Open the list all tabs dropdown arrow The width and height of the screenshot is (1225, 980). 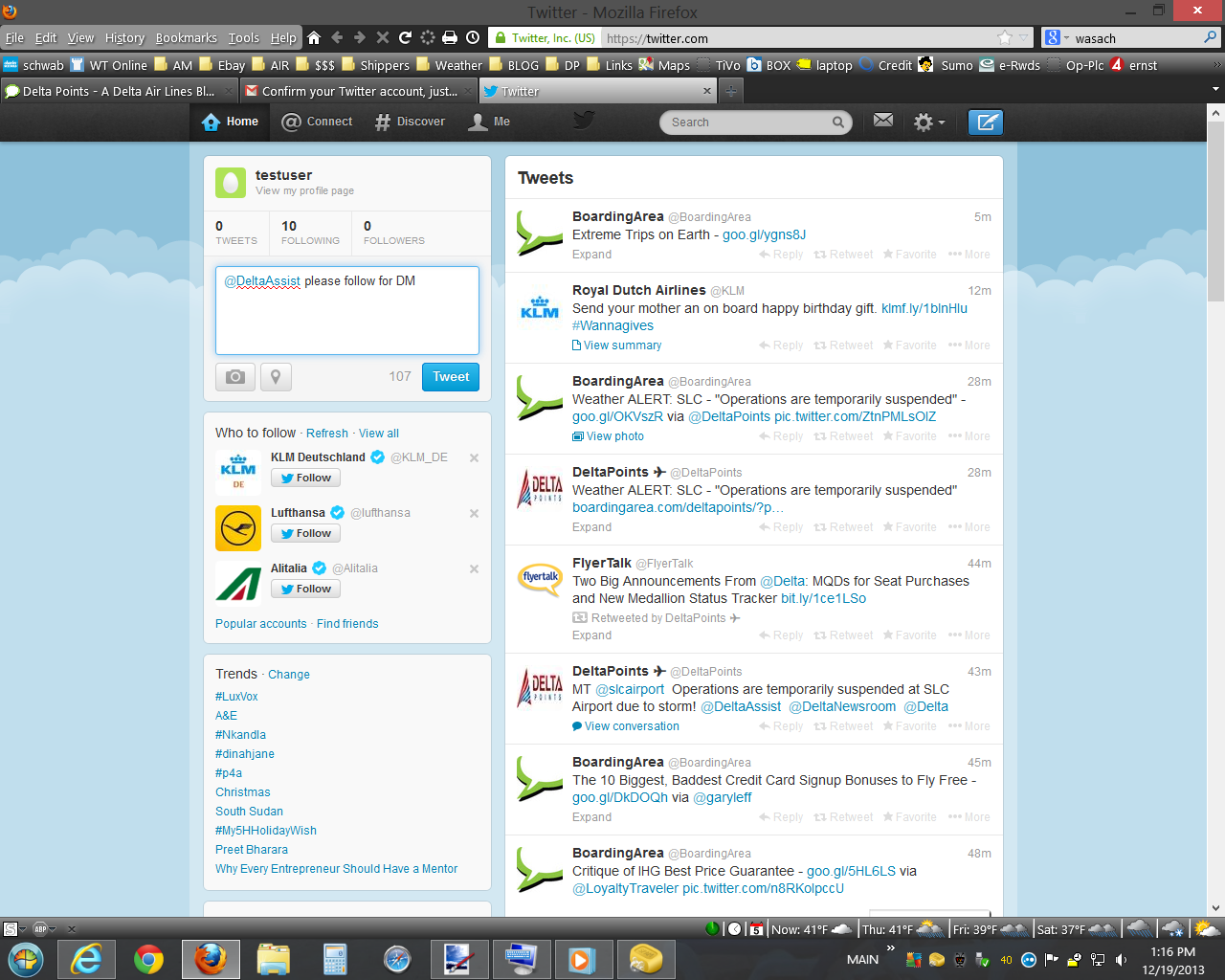click(1215, 90)
